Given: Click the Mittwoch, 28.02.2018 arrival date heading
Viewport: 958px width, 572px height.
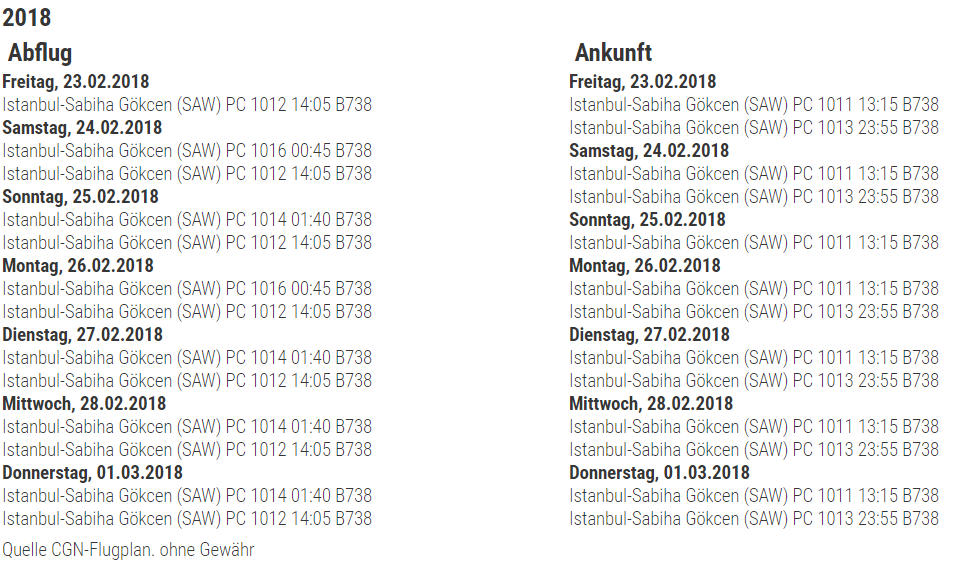Looking at the screenshot, I should click(x=651, y=403).
